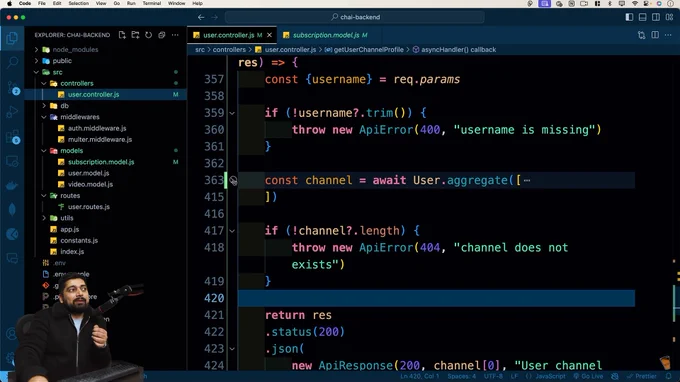Screen dimensions: 680x382
Task: Open the File menu
Action: 42,3
